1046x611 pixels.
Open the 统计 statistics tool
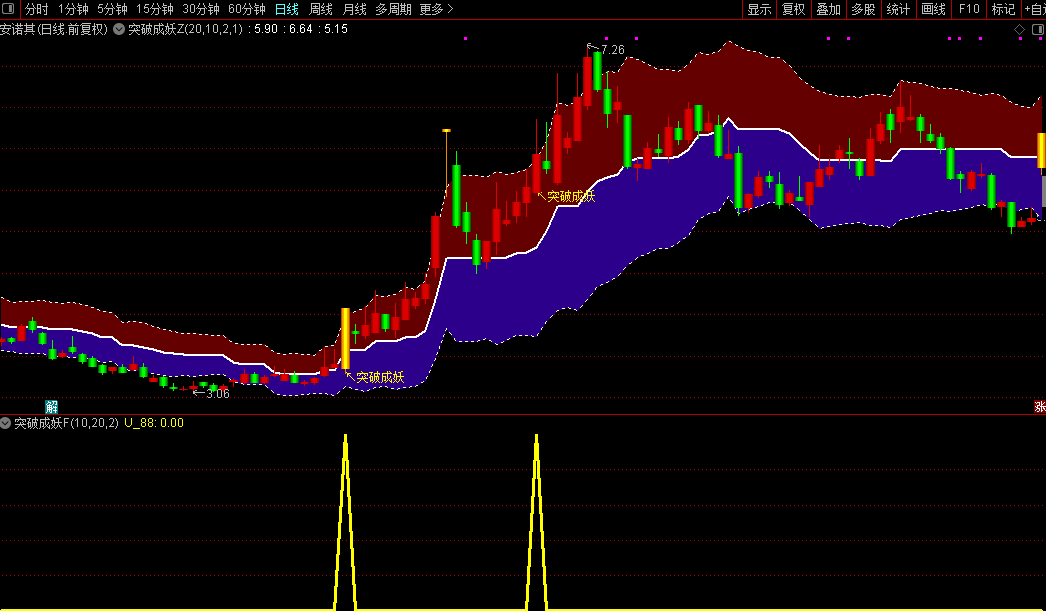[898, 9]
